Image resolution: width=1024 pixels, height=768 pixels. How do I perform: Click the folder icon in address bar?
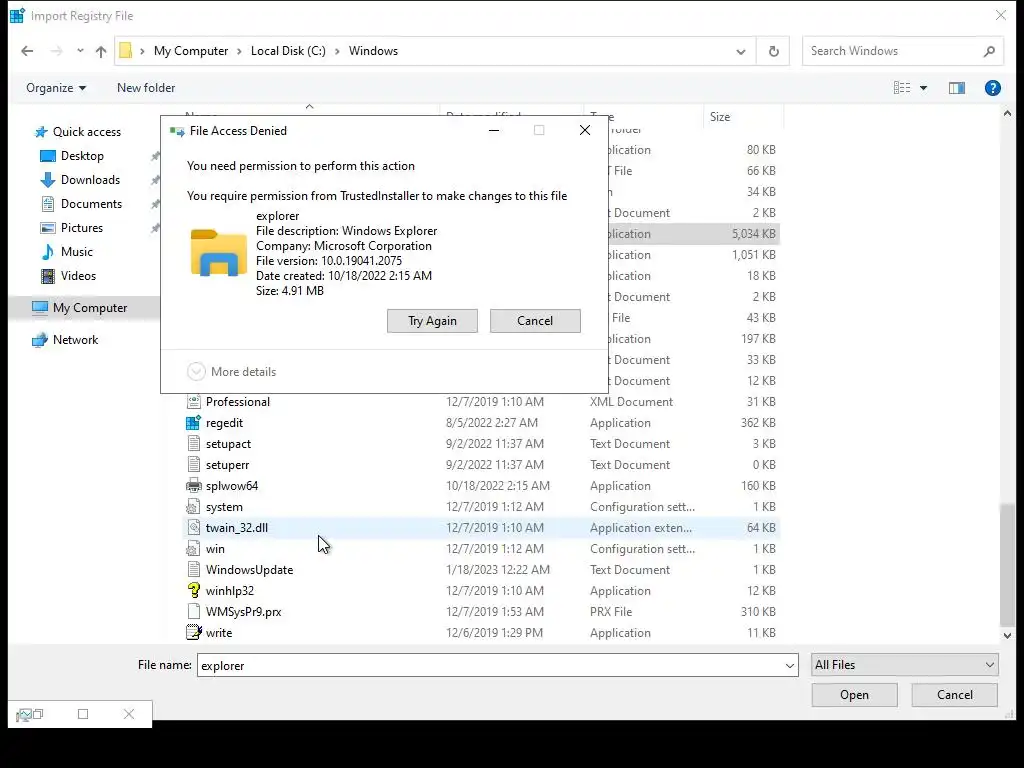click(x=125, y=50)
